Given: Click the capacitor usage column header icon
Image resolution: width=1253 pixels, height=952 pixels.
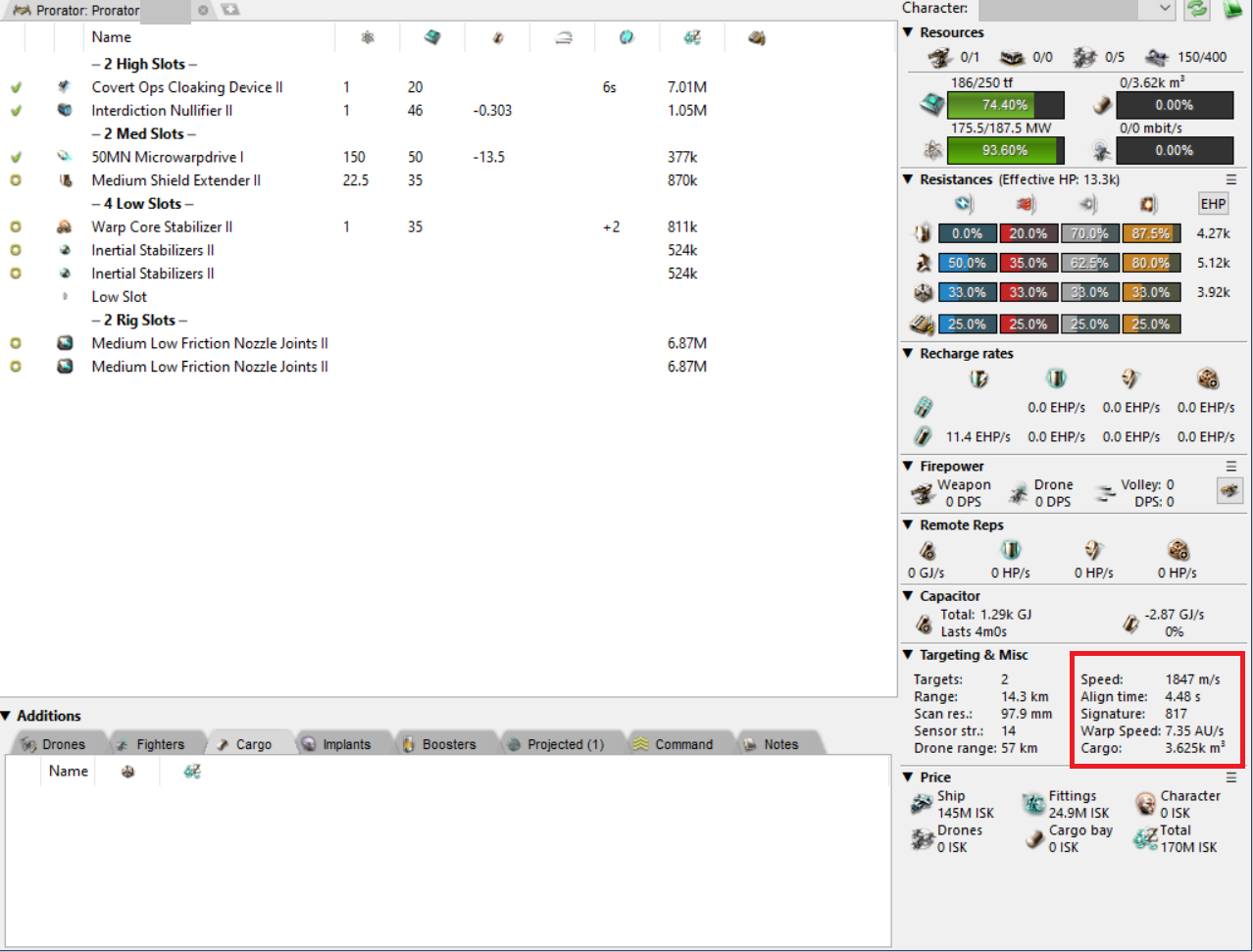Looking at the screenshot, I should coord(497,37).
